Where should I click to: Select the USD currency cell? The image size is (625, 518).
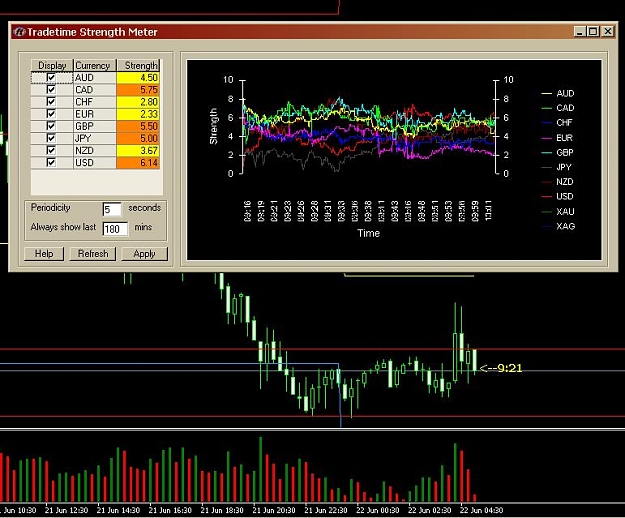94,163
